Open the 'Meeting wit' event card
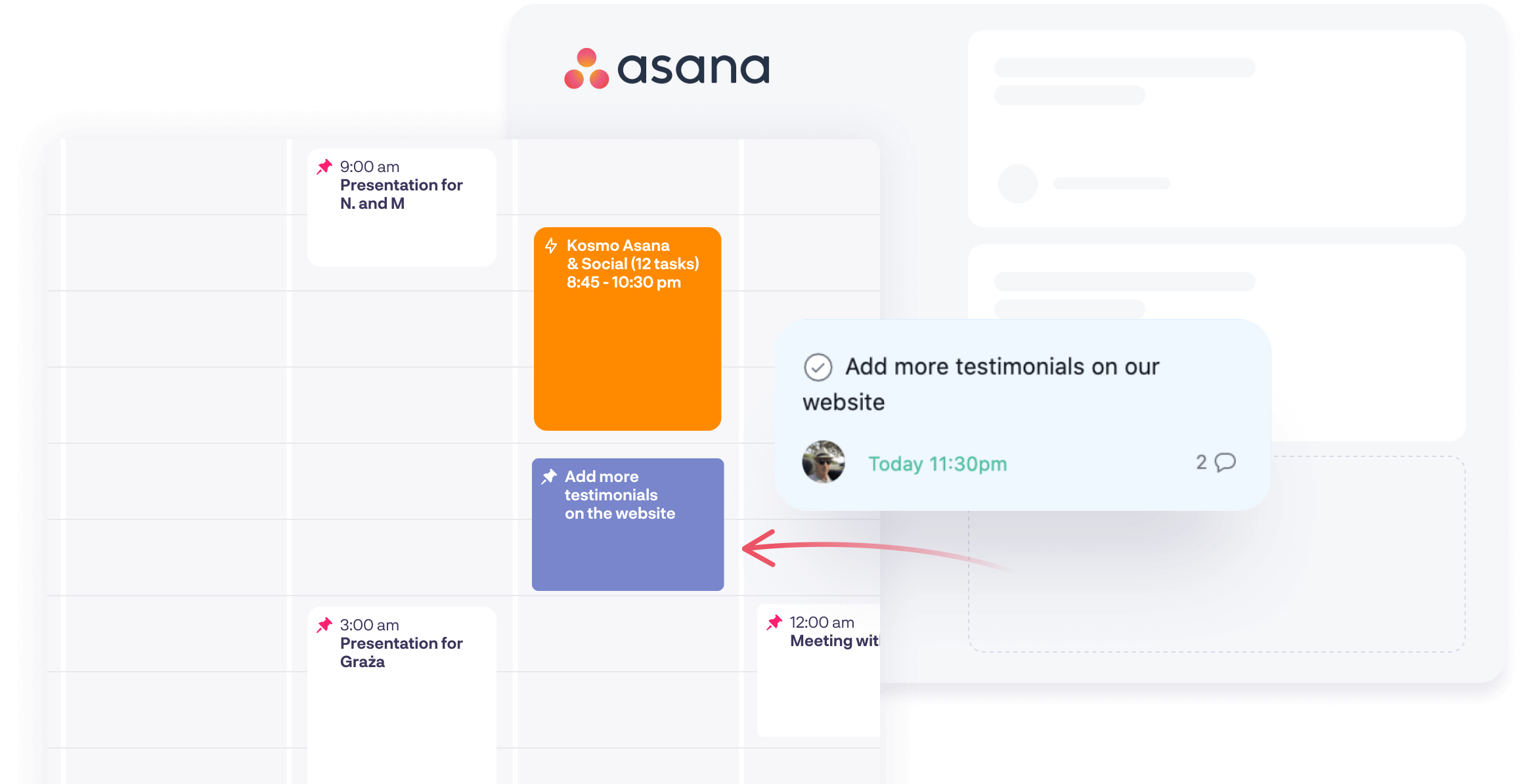This screenshot has width=1521, height=784. 818,670
